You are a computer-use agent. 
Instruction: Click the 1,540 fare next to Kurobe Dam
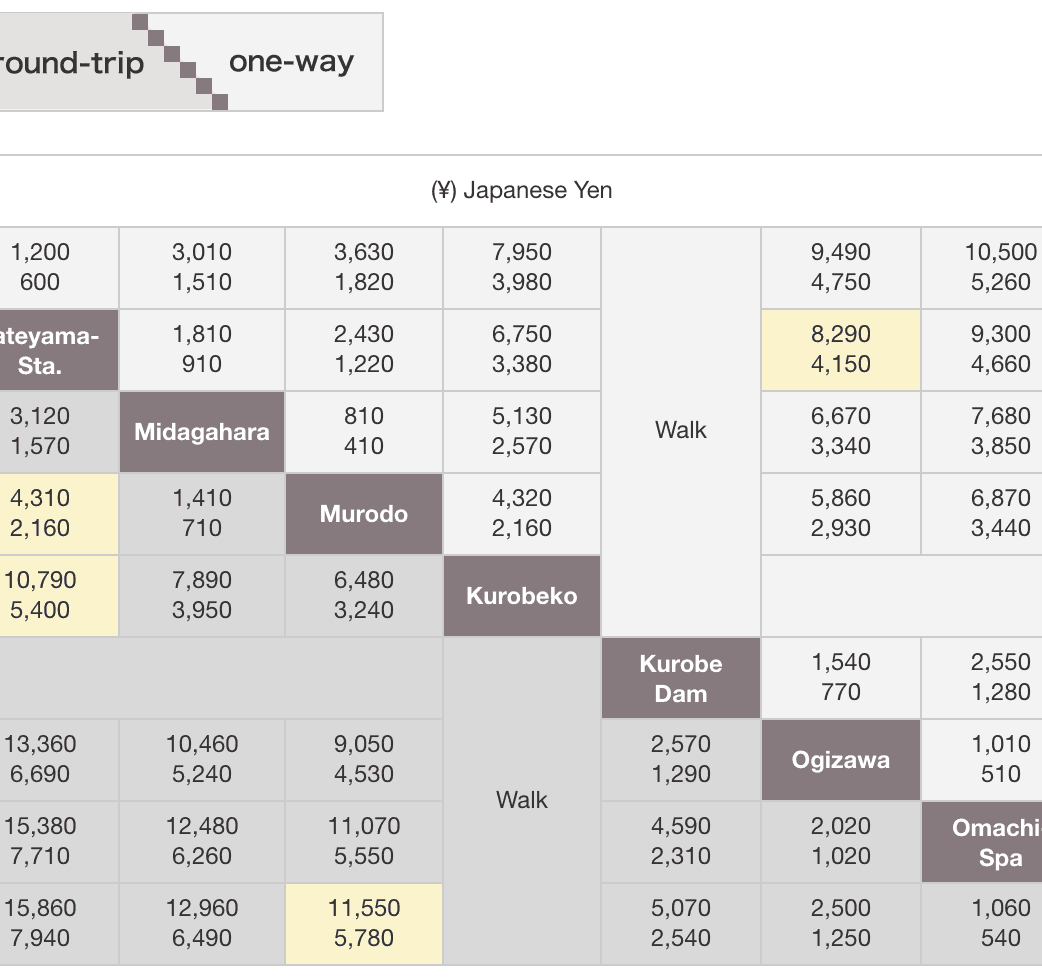click(841, 677)
